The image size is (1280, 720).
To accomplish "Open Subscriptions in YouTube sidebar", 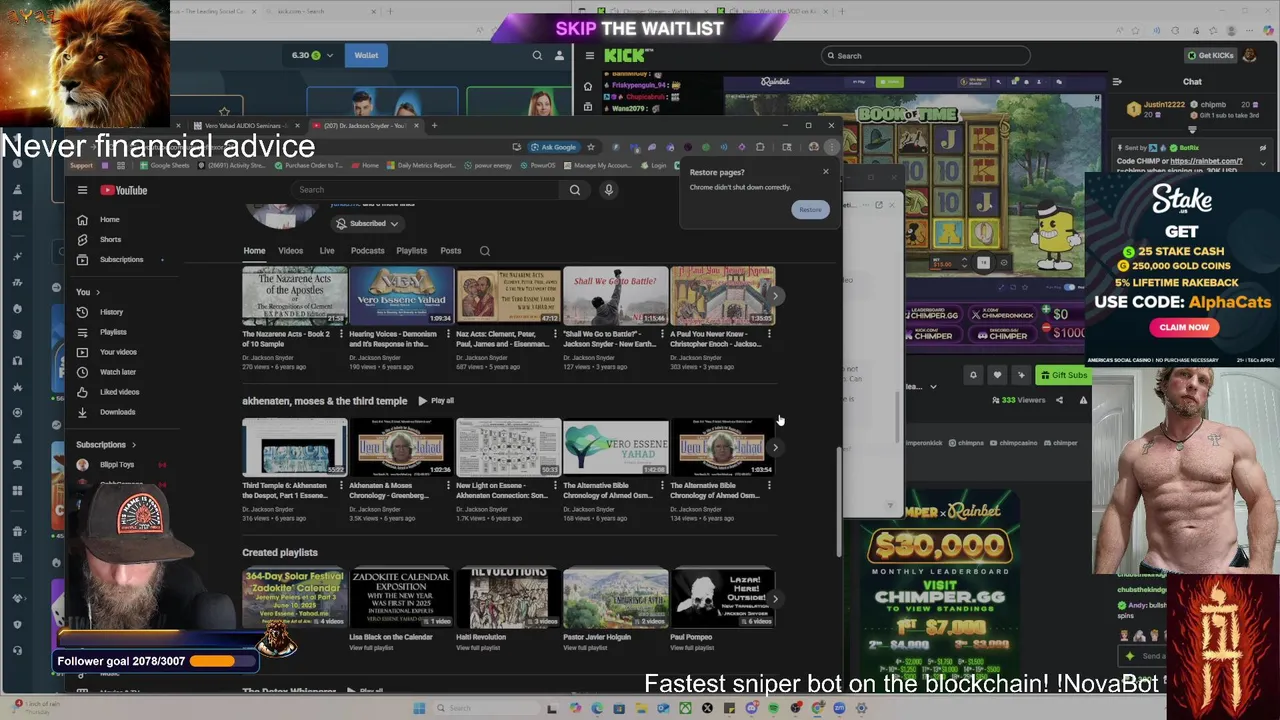I will click(x=120, y=260).
